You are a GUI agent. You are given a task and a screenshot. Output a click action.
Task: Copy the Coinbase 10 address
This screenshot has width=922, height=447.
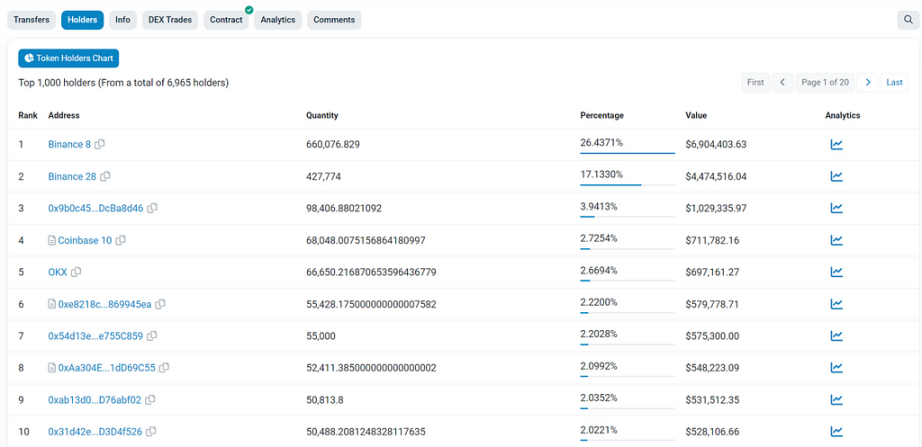[x=121, y=240]
